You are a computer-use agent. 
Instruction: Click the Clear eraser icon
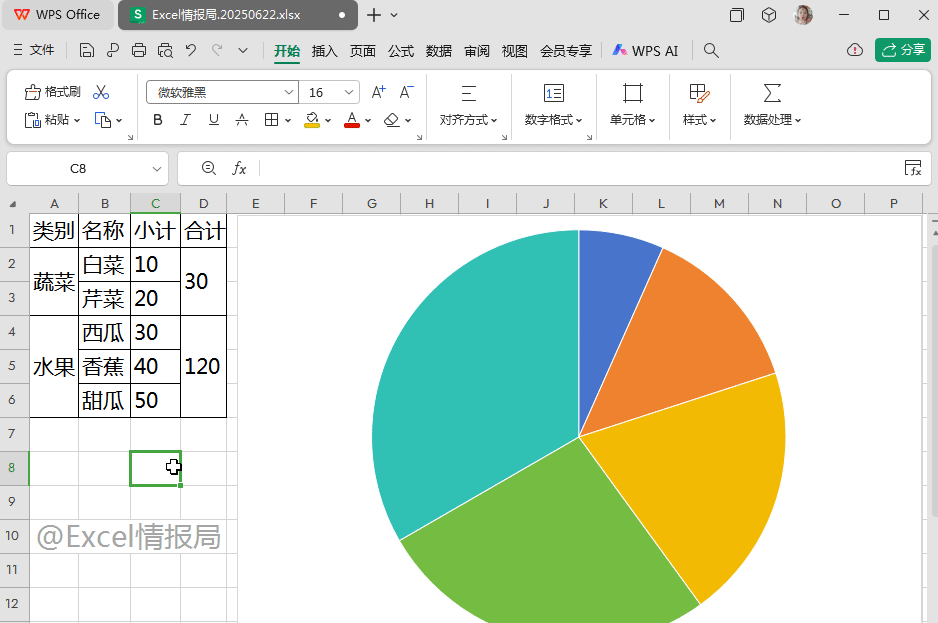(392, 120)
